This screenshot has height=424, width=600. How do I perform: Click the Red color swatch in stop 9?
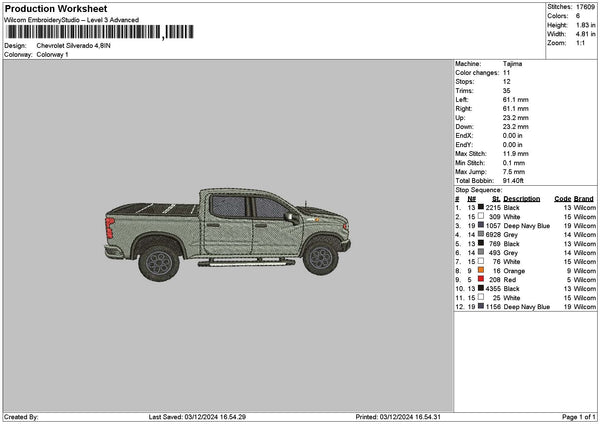(x=481, y=280)
